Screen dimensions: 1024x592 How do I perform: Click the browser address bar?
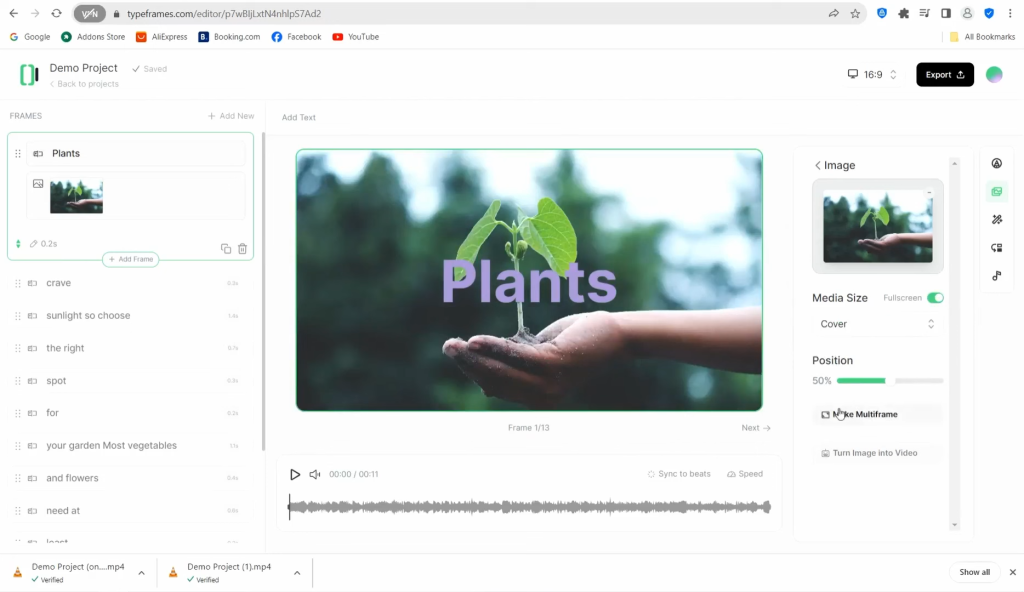tap(470, 13)
